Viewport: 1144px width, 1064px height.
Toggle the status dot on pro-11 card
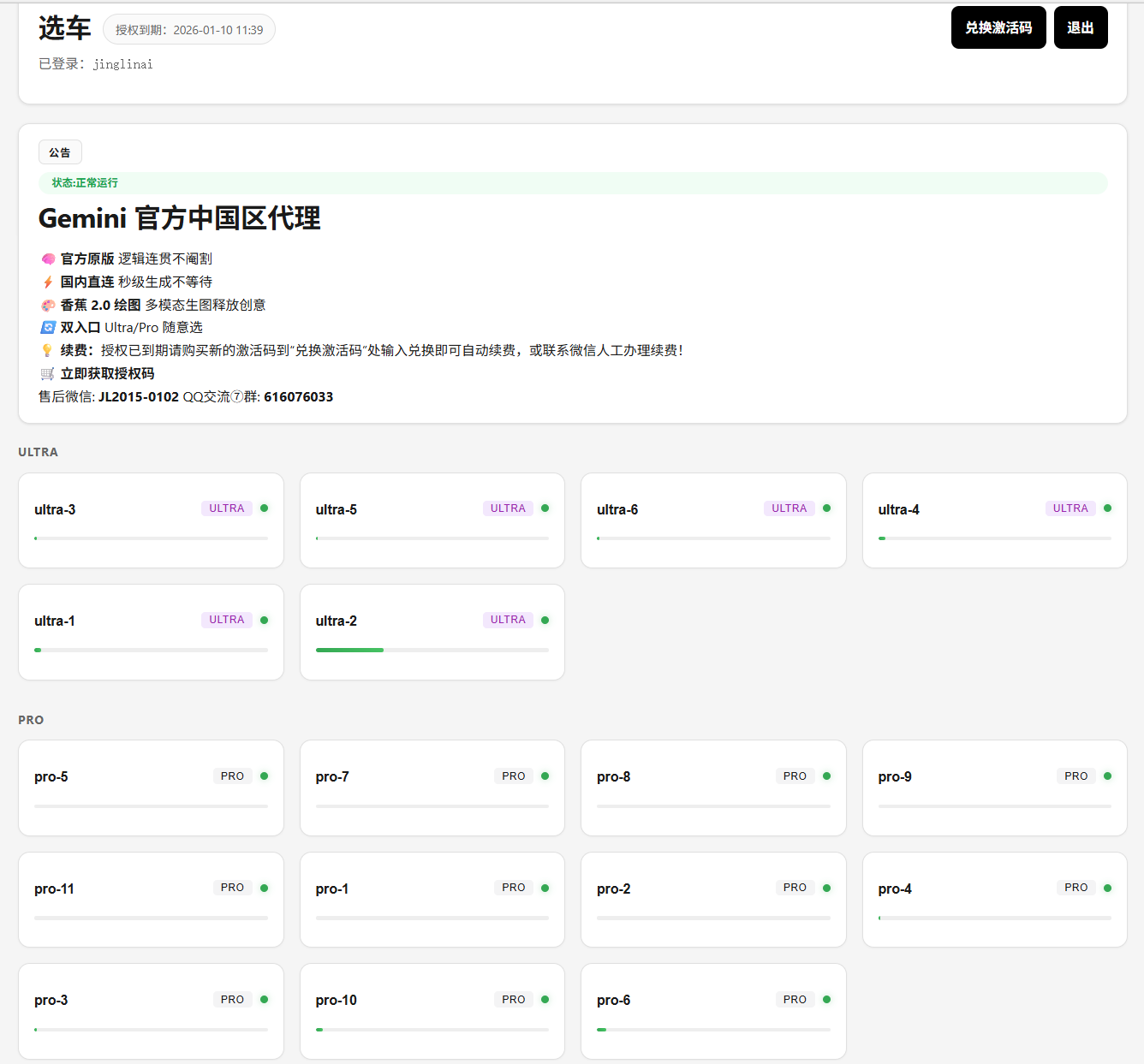point(264,887)
